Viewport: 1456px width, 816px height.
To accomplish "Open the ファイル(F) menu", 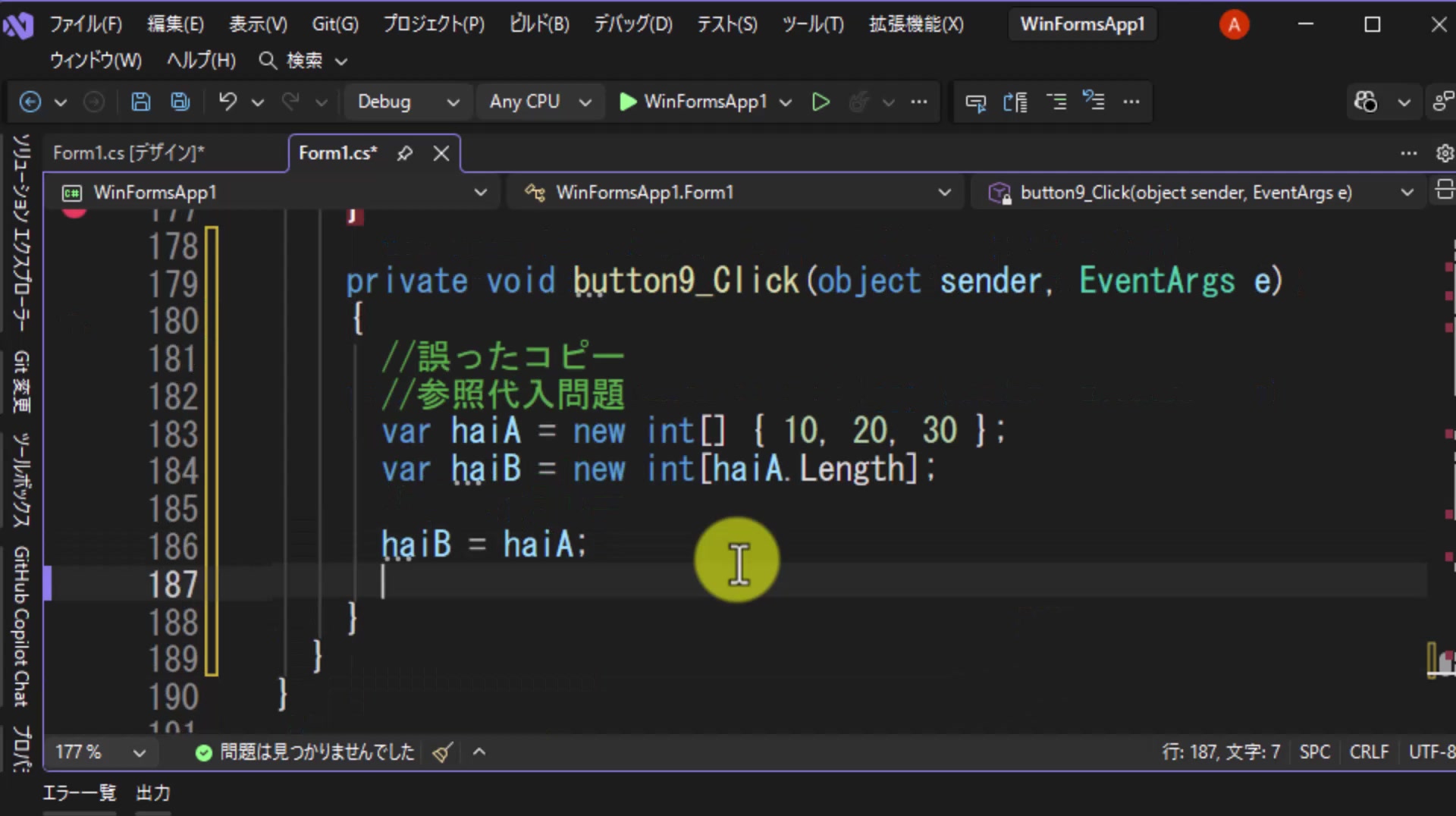I will [x=86, y=24].
